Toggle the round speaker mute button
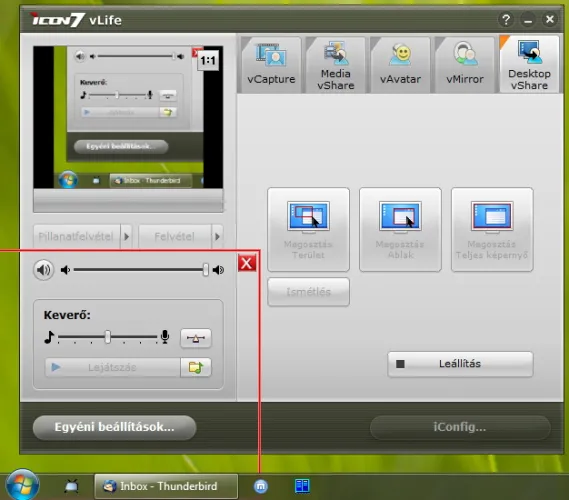This screenshot has height=500, width=569. tap(44, 270)
